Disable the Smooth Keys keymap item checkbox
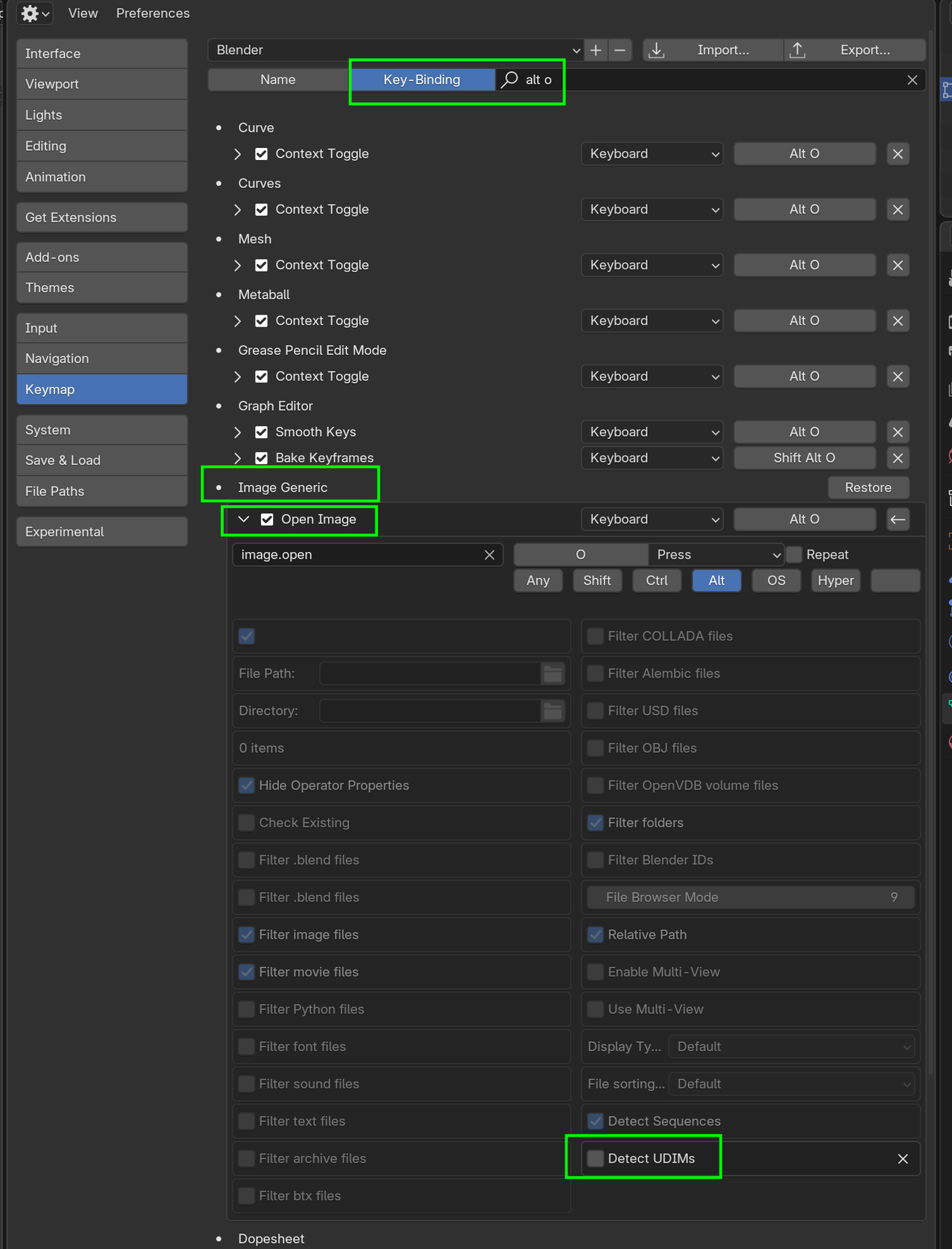The width and height of the screenshot is (952, 1249). pos(261,432)
